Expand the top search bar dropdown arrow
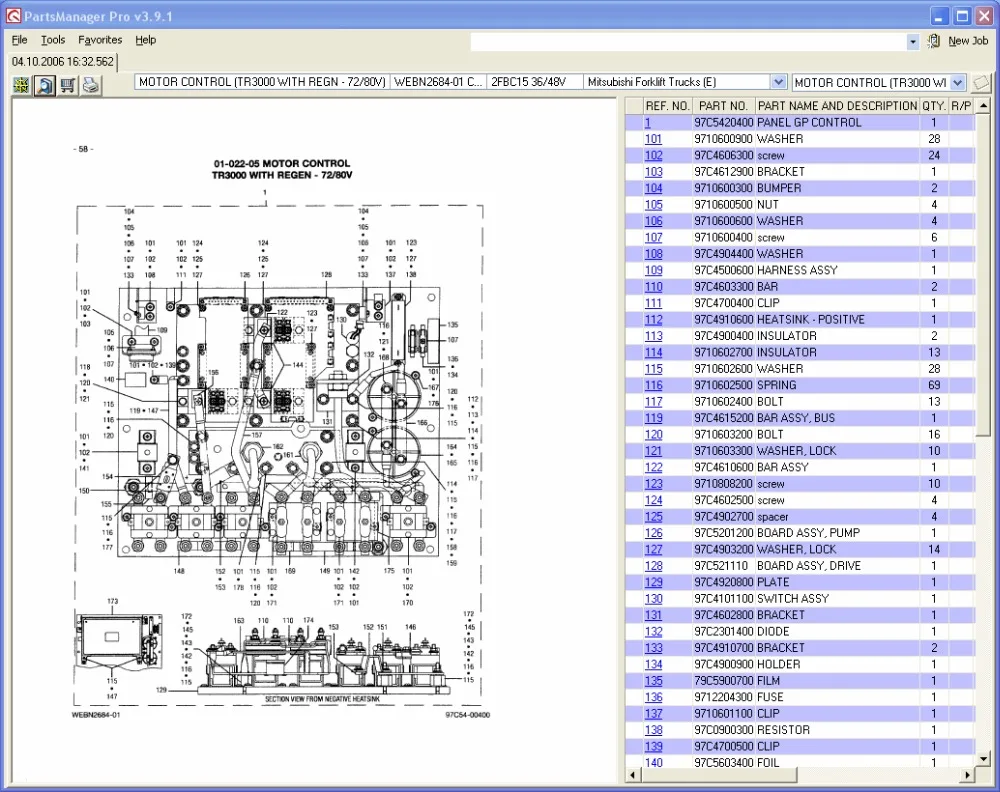 [913, 41]
